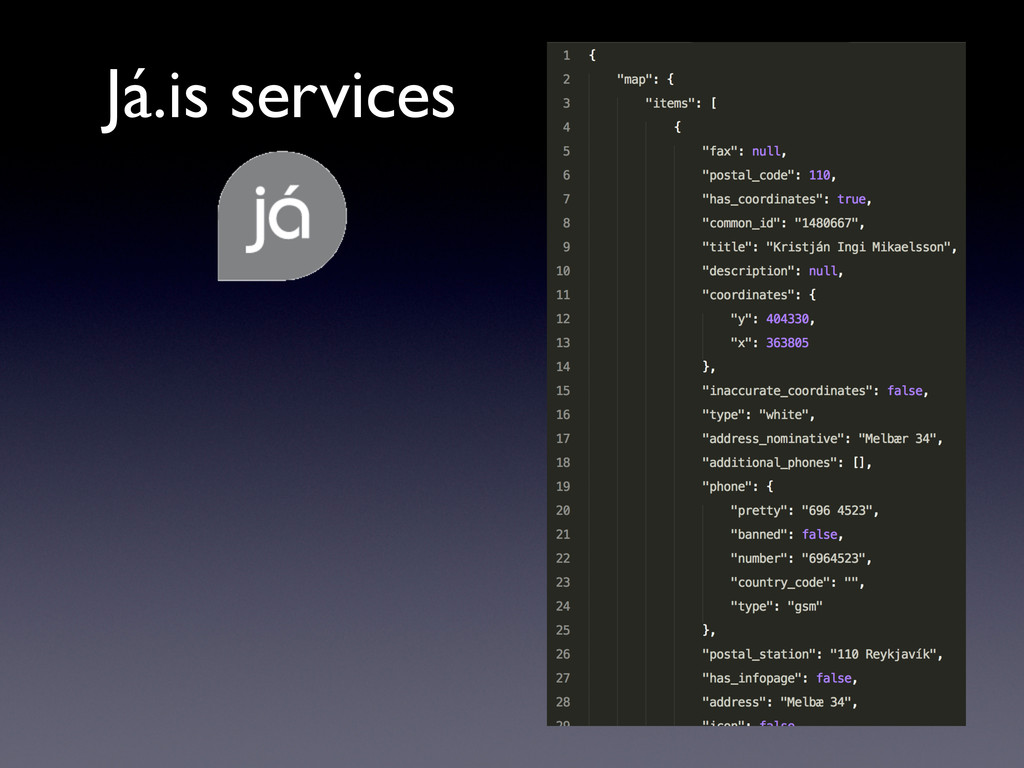
Task: Click the type value "white"
Action: tap(784, 415)
